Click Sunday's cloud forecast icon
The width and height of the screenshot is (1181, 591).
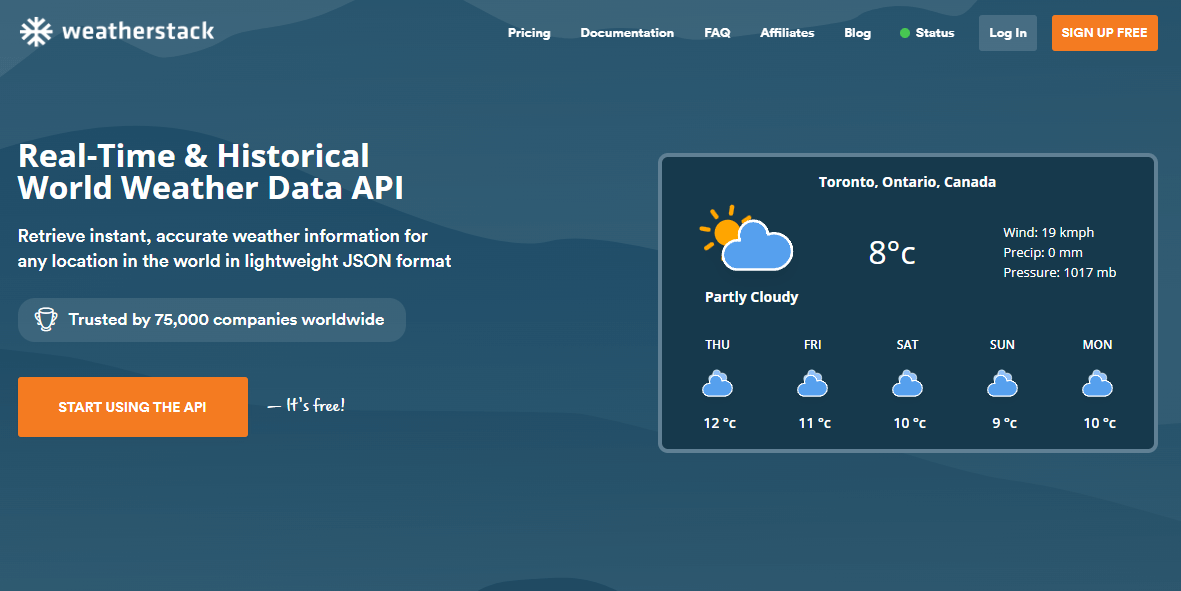[x=1002, y=384]
